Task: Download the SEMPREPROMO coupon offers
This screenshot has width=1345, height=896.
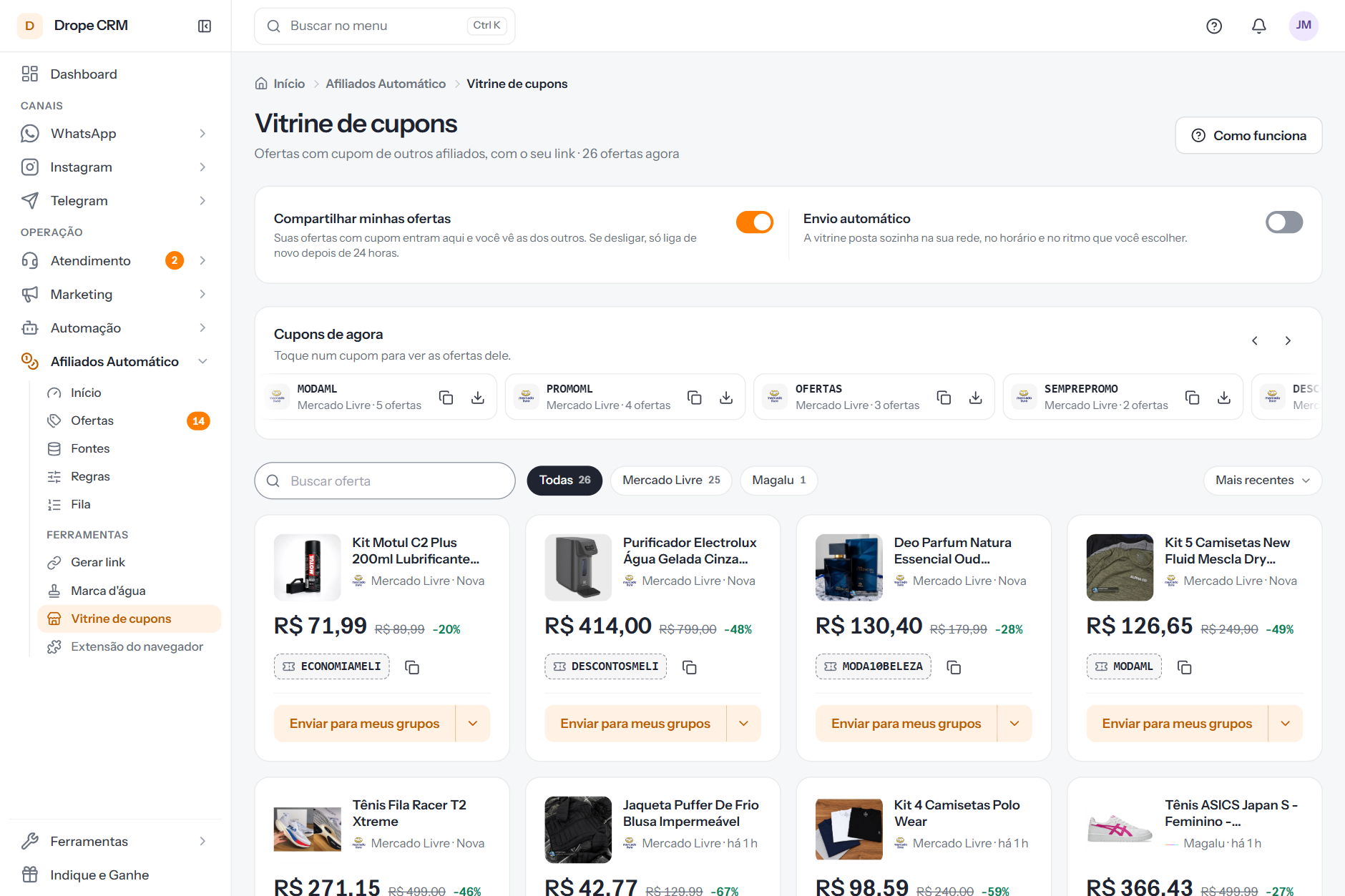Action: pyautogui.click(x=1224, y=397)
